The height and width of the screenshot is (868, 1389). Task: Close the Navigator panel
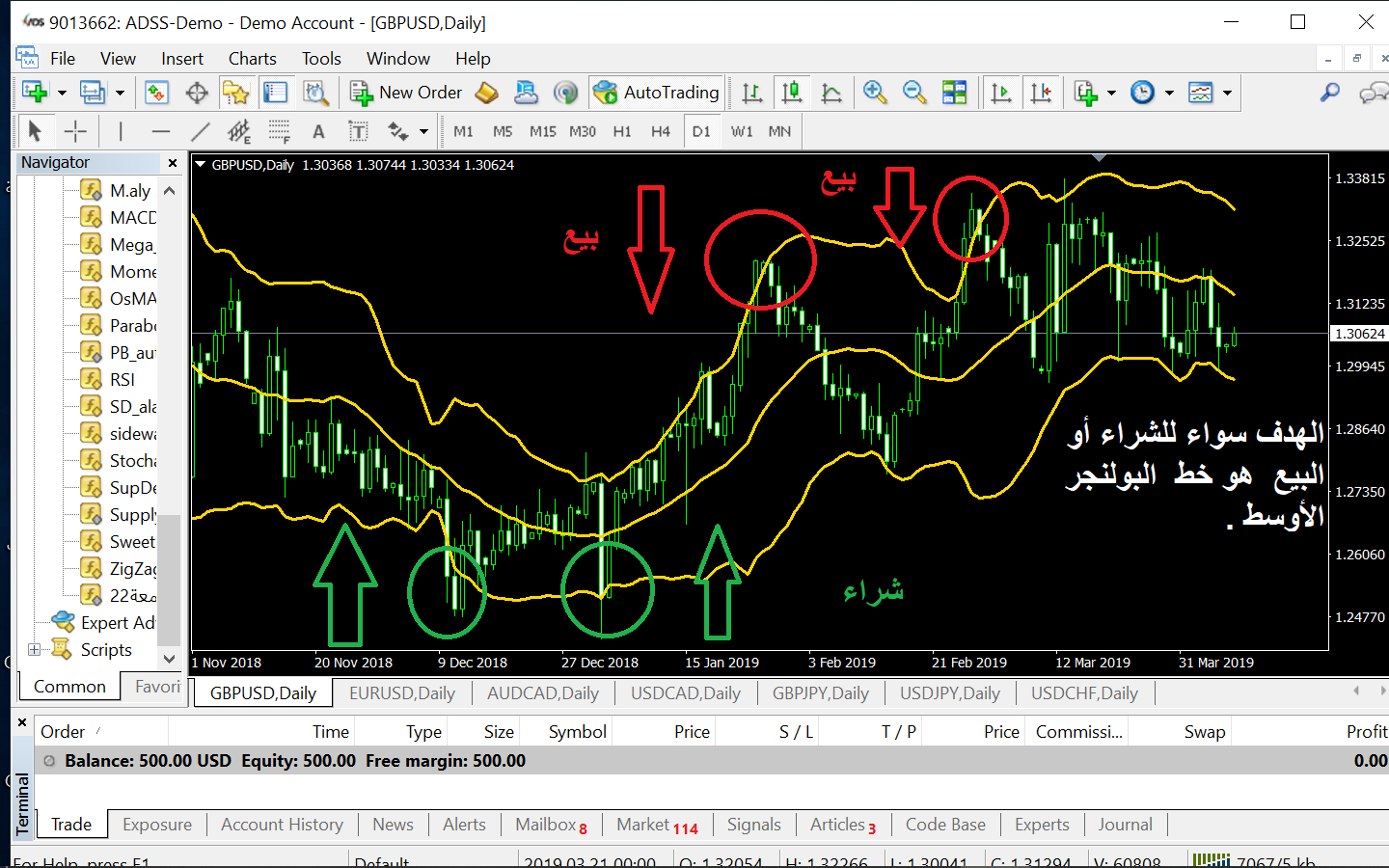point(173,163)
